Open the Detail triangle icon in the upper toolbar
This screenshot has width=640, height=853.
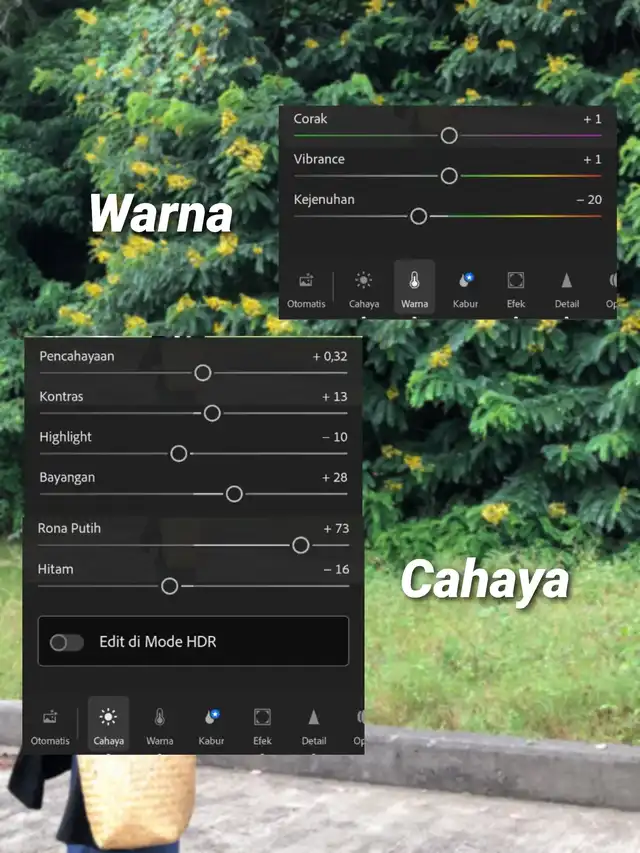(x=566, y=287)
